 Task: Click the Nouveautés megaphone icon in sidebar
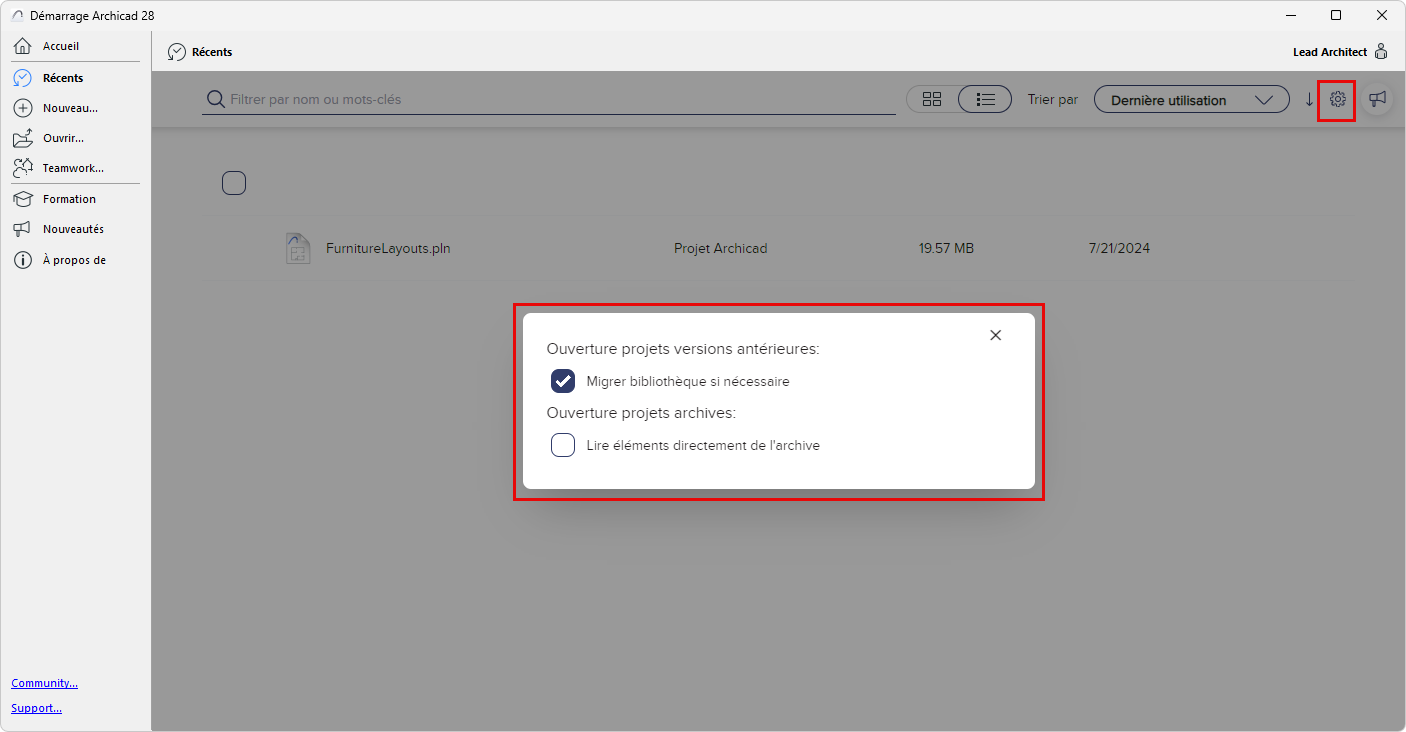[23, 229]
